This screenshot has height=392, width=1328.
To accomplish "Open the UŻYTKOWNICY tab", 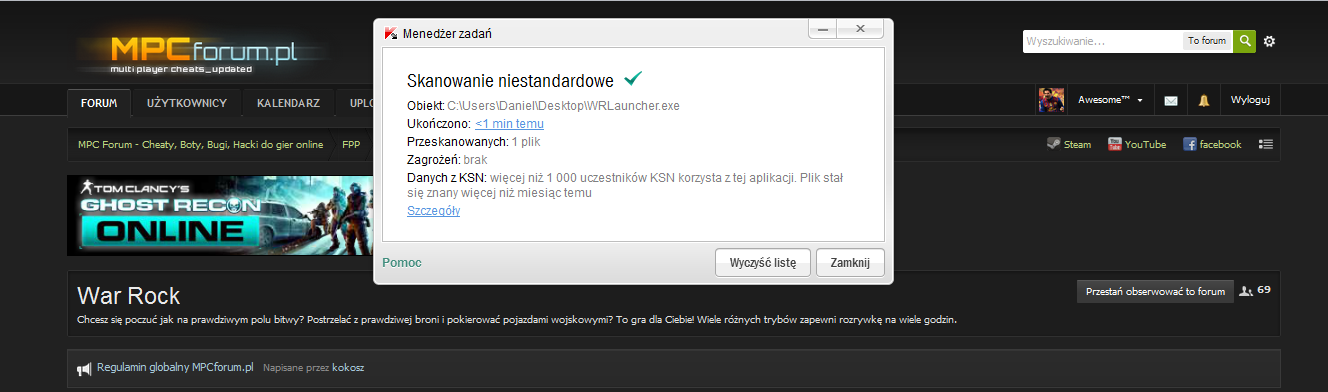I will tap(187, 102).
